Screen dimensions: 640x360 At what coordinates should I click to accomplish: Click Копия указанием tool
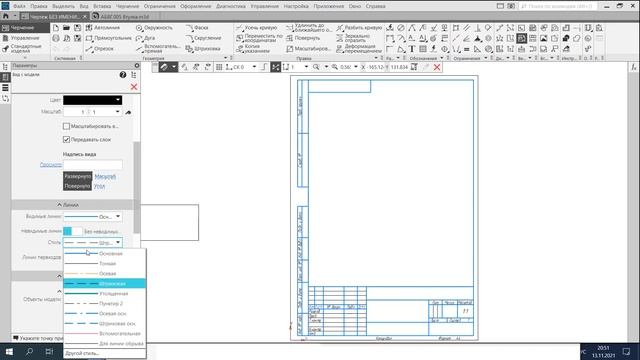253,49
